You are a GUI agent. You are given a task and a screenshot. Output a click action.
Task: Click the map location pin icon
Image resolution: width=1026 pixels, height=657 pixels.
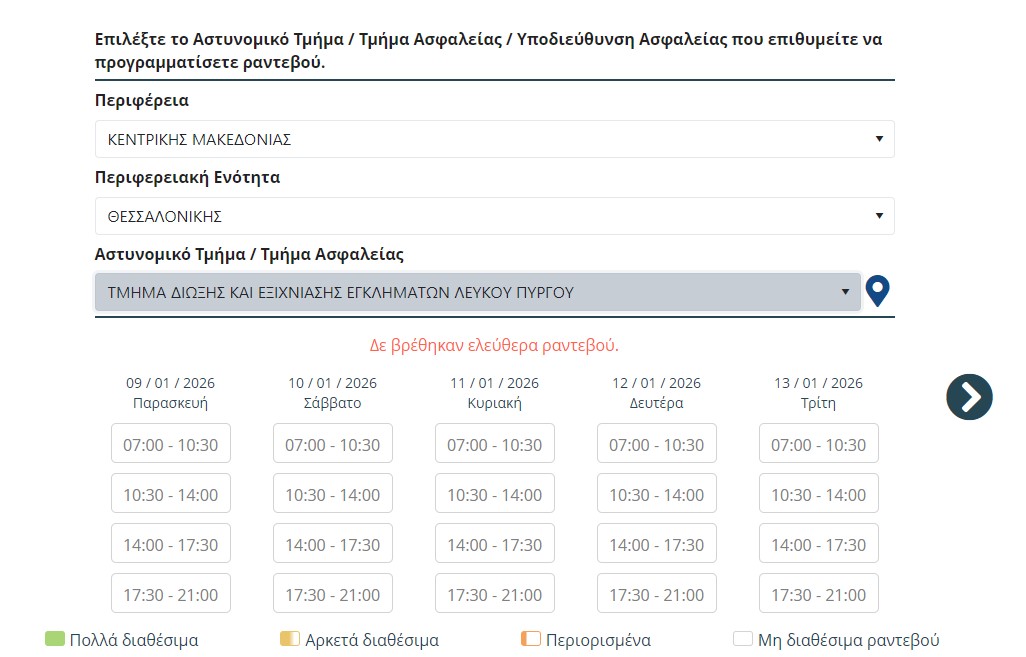877,291
